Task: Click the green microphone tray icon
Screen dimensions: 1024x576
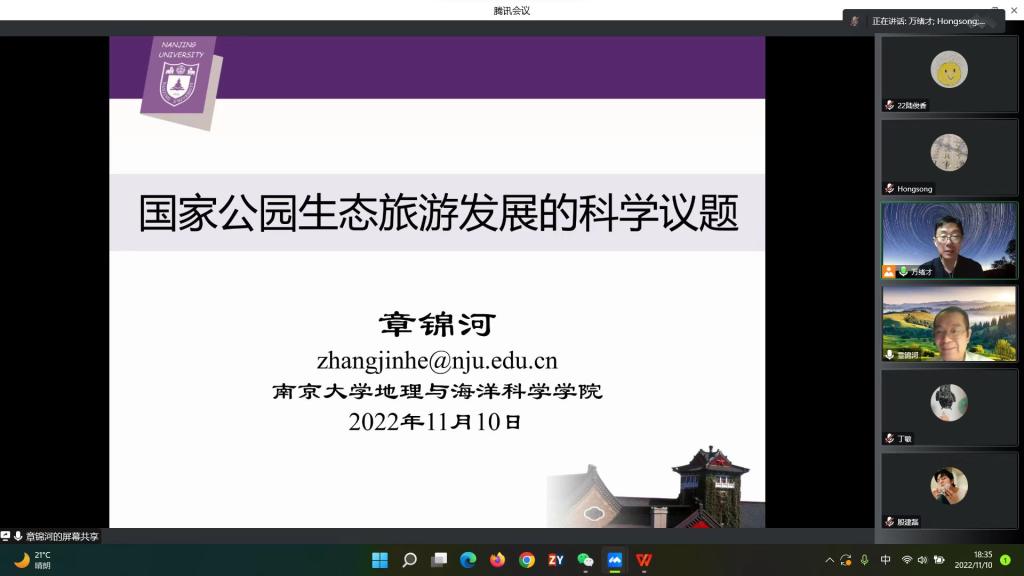Action: click(x=864, y=560)
